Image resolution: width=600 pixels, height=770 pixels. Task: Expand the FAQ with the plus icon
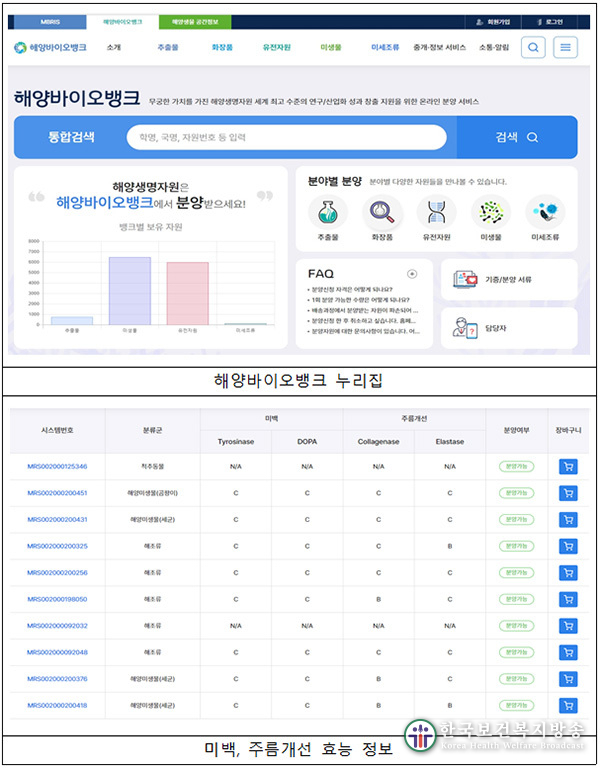412,274
